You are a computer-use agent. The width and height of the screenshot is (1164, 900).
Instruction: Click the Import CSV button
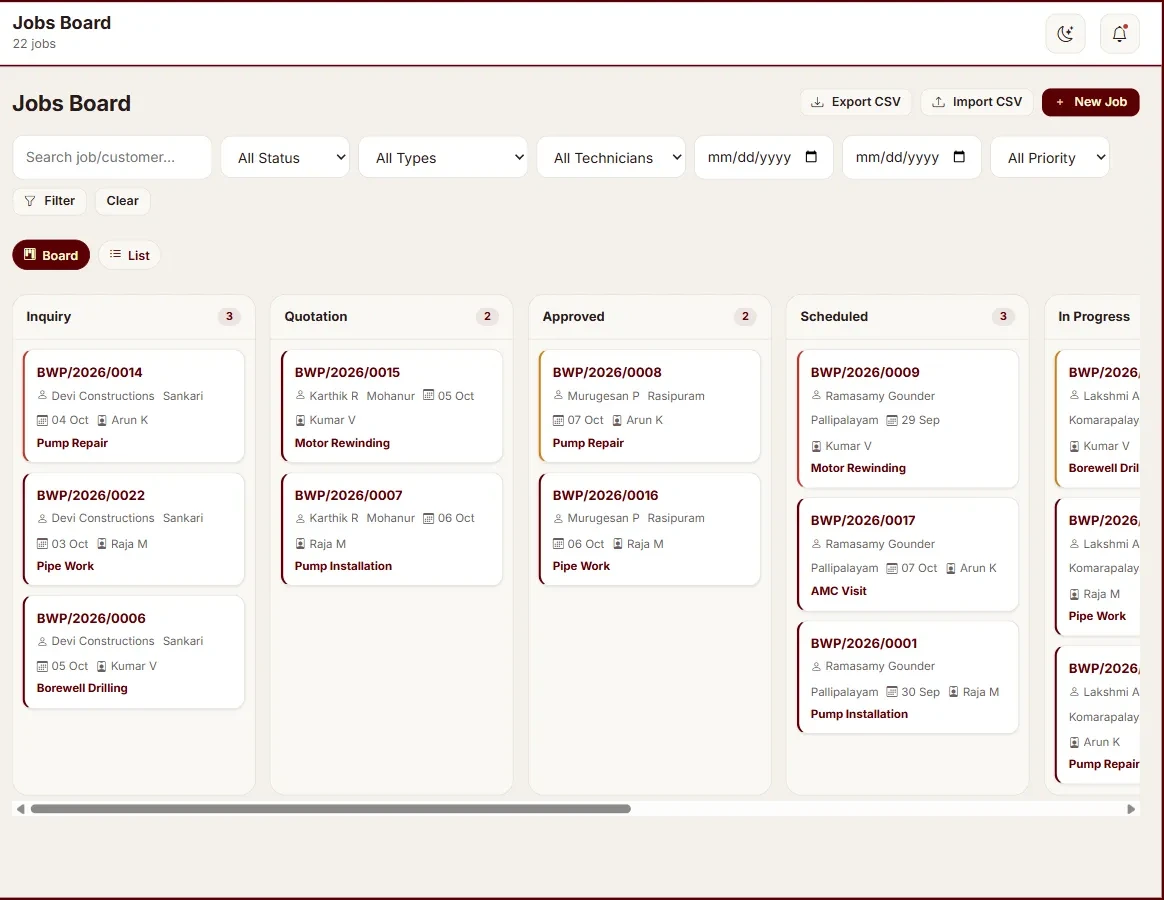tap(977, 102)
